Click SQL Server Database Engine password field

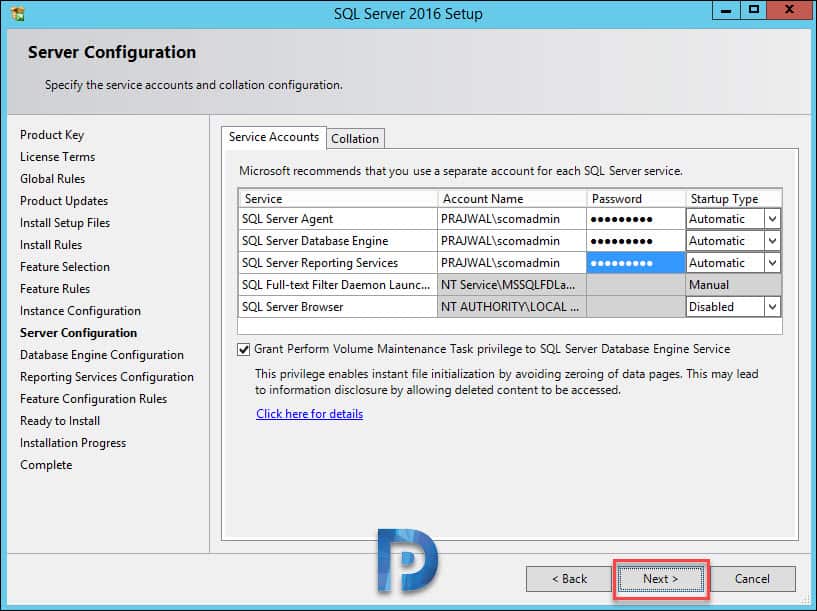click(x=636, y=241)
